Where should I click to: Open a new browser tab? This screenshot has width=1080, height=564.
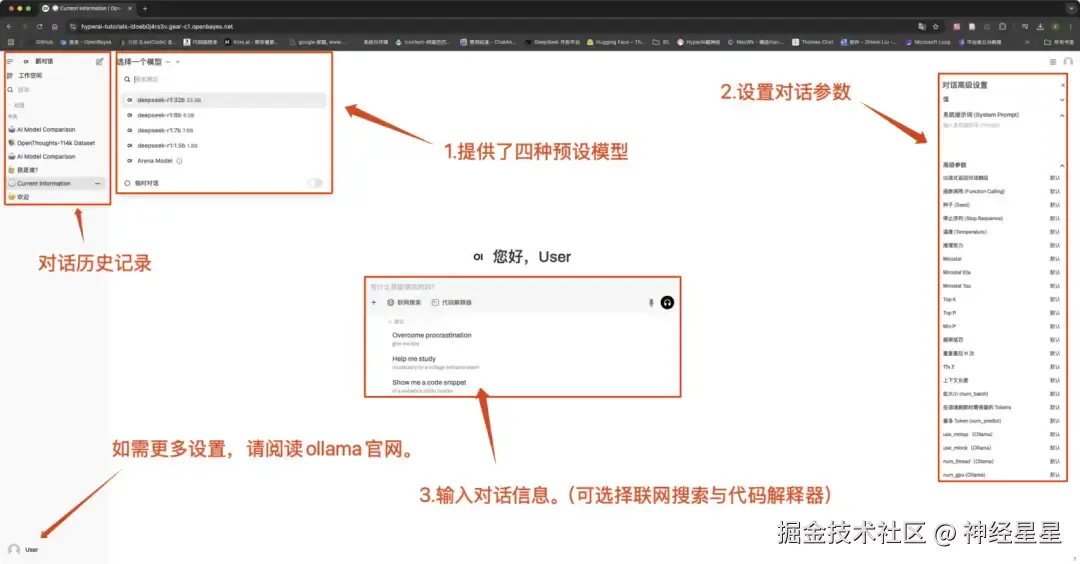(145, 8)
